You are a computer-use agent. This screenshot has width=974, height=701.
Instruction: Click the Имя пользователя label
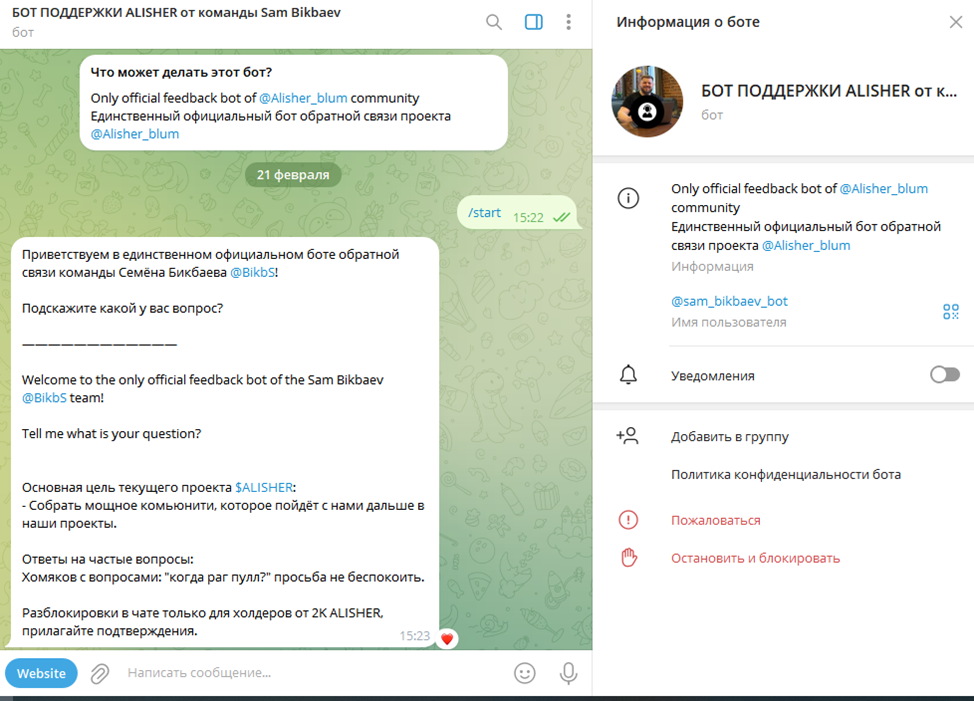[729, 322]
